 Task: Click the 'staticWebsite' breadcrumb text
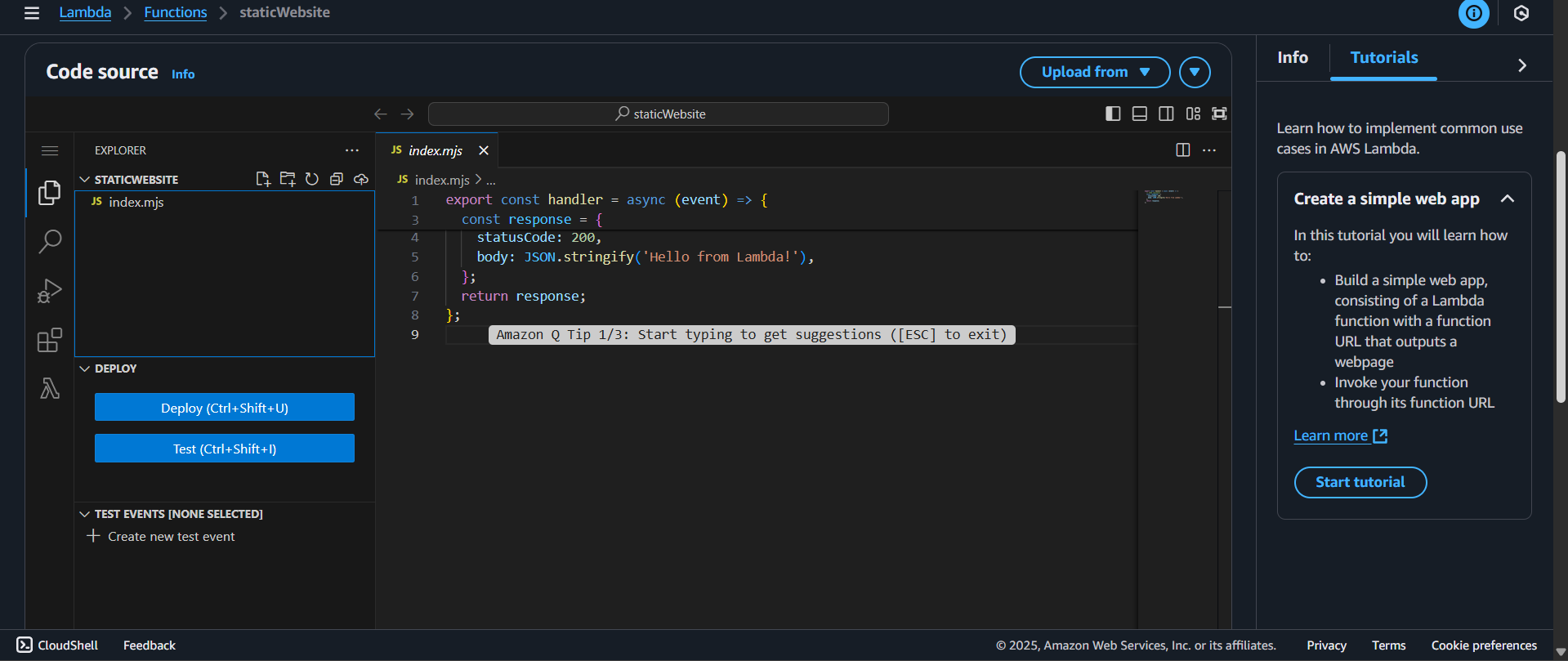tap(284, 12)
